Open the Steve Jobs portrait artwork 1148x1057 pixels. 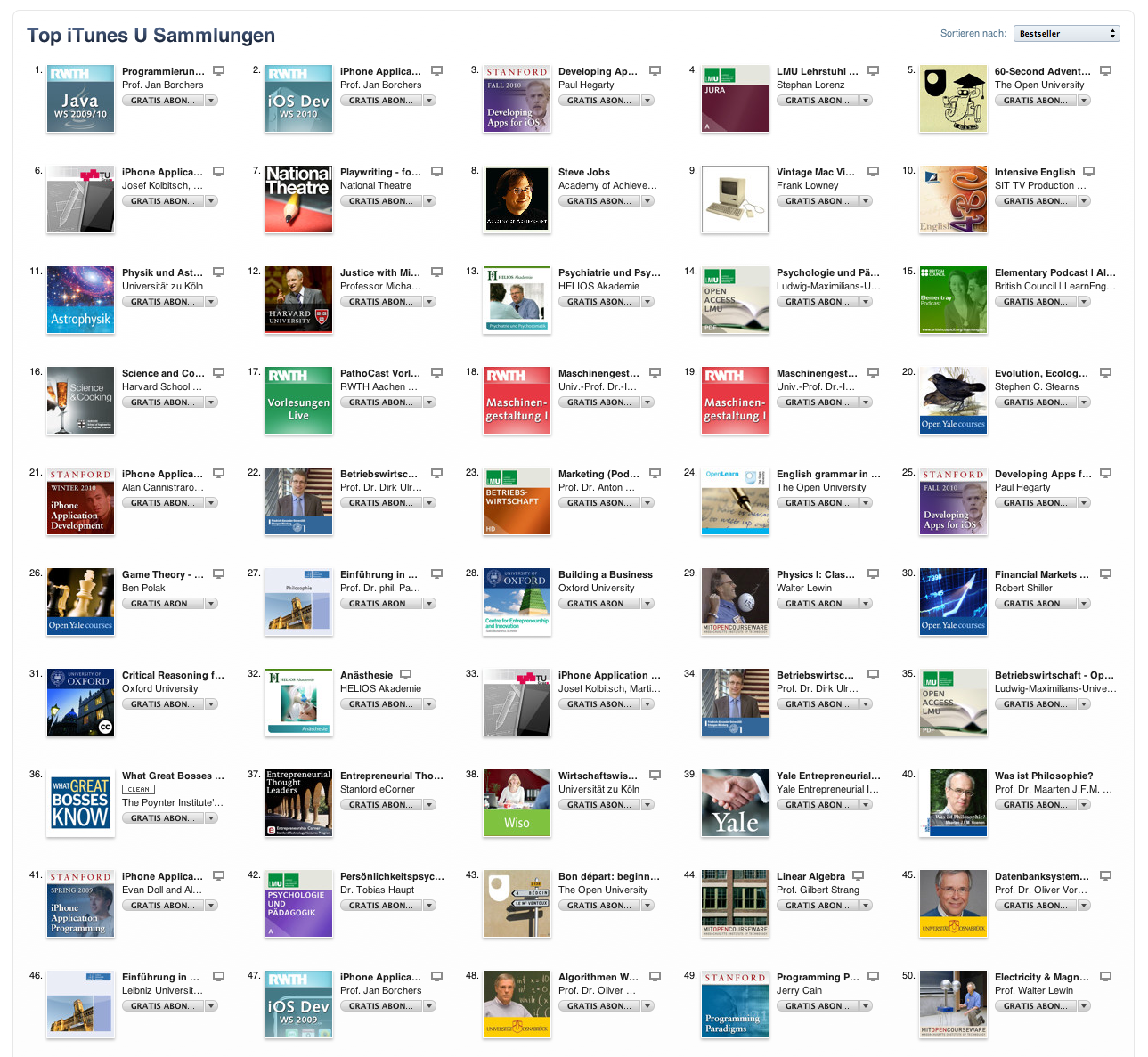517,199
